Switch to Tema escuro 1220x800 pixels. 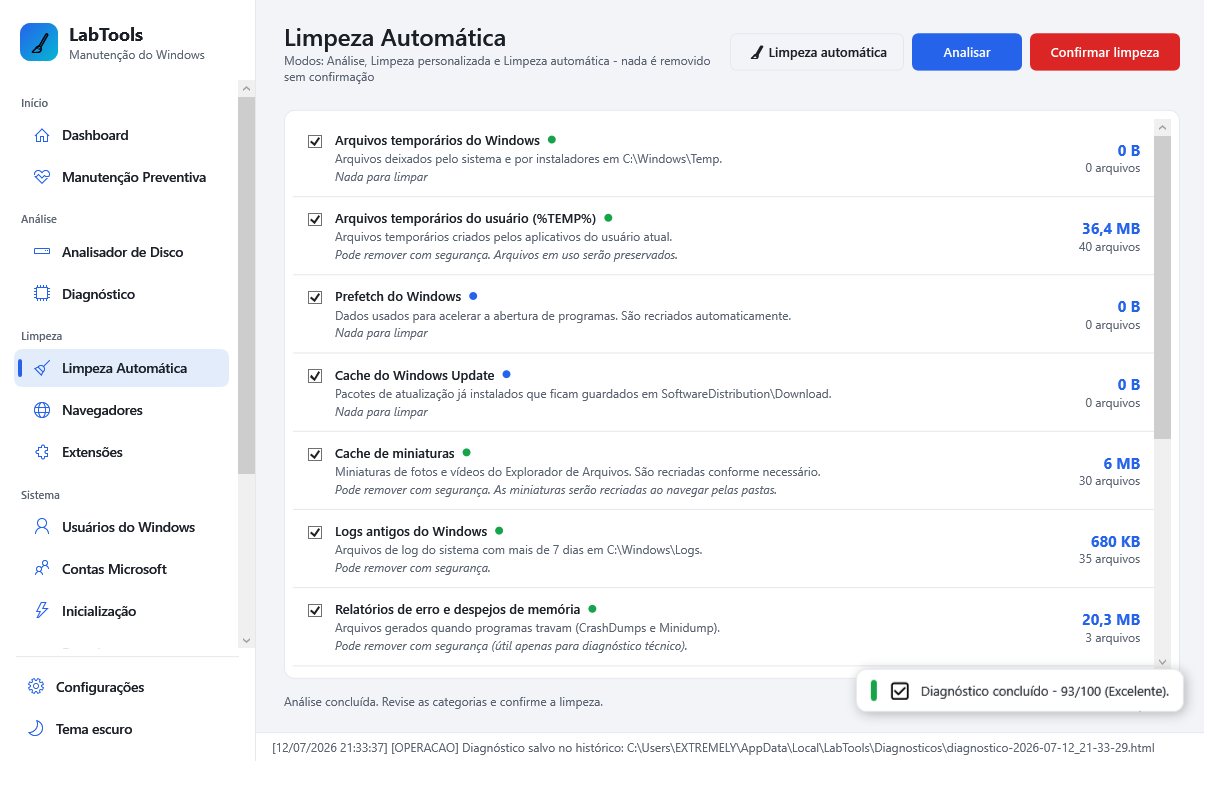(x=122, y=729)
